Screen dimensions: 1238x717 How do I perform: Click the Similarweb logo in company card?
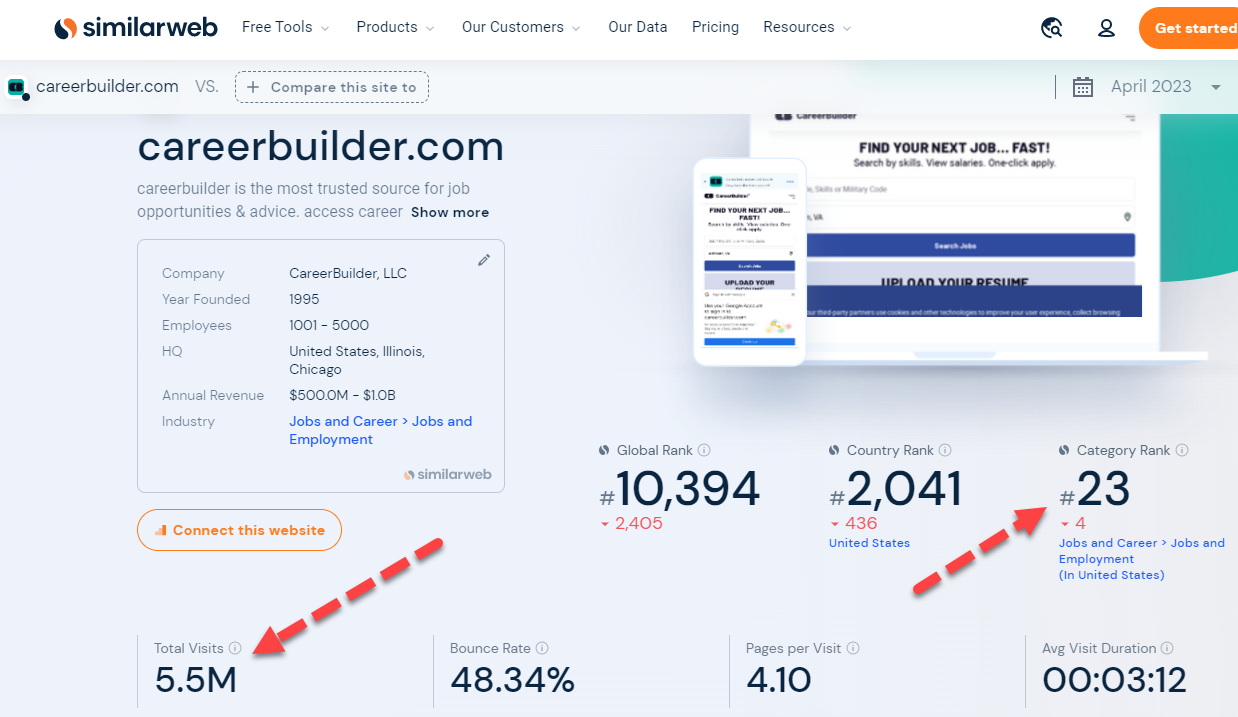(x=448, y=475)
